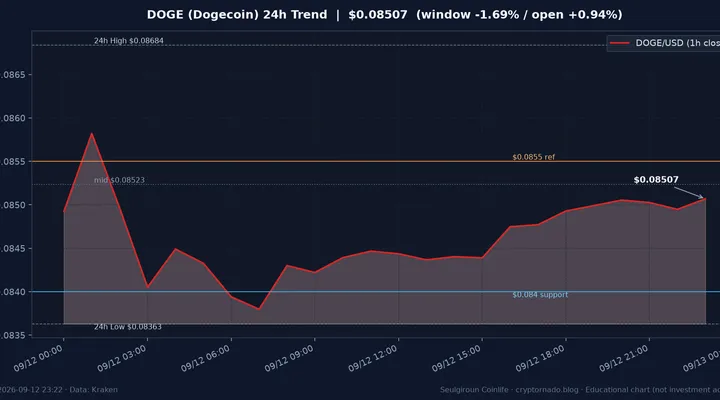This screenshot has width=720, height=400.
Task: Click the mid $0.08523 label
Action: coord(119,180)
